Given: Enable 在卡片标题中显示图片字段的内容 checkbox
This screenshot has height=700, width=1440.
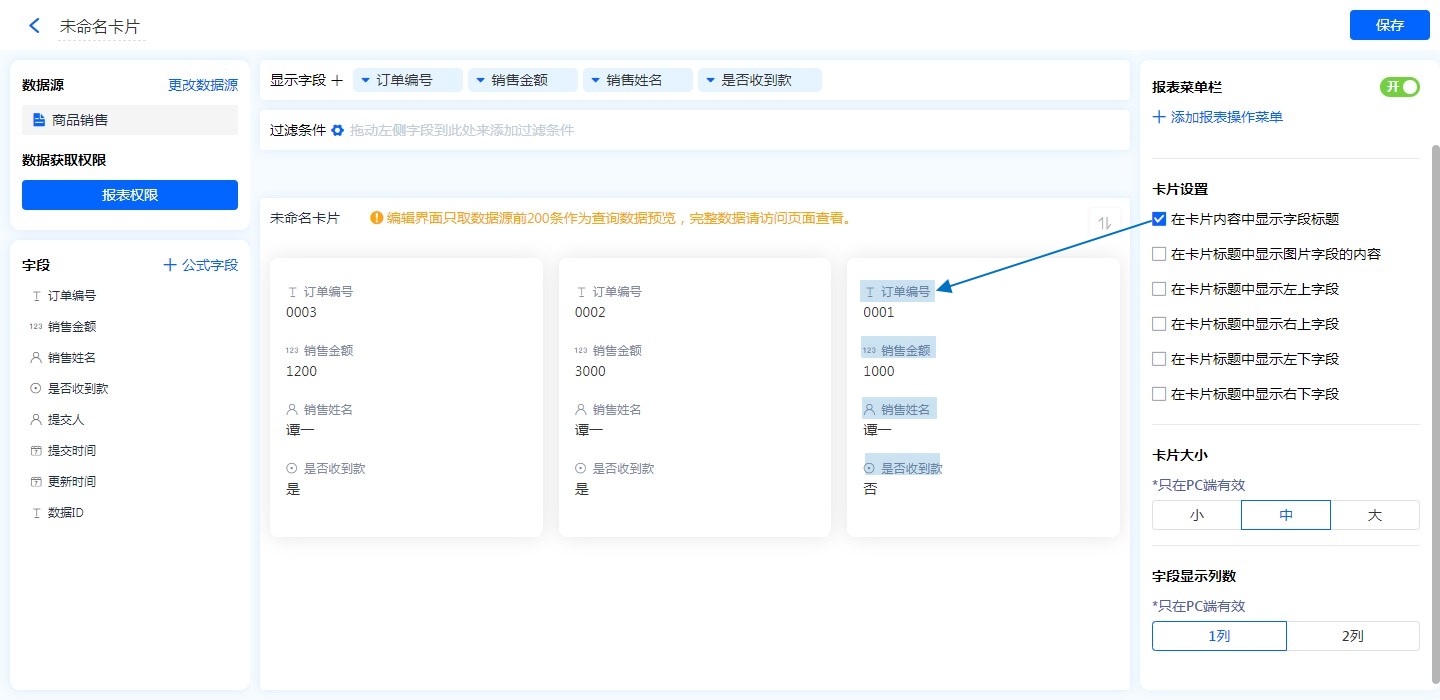Looking at the screenshot, I should tap(1159, 254).
